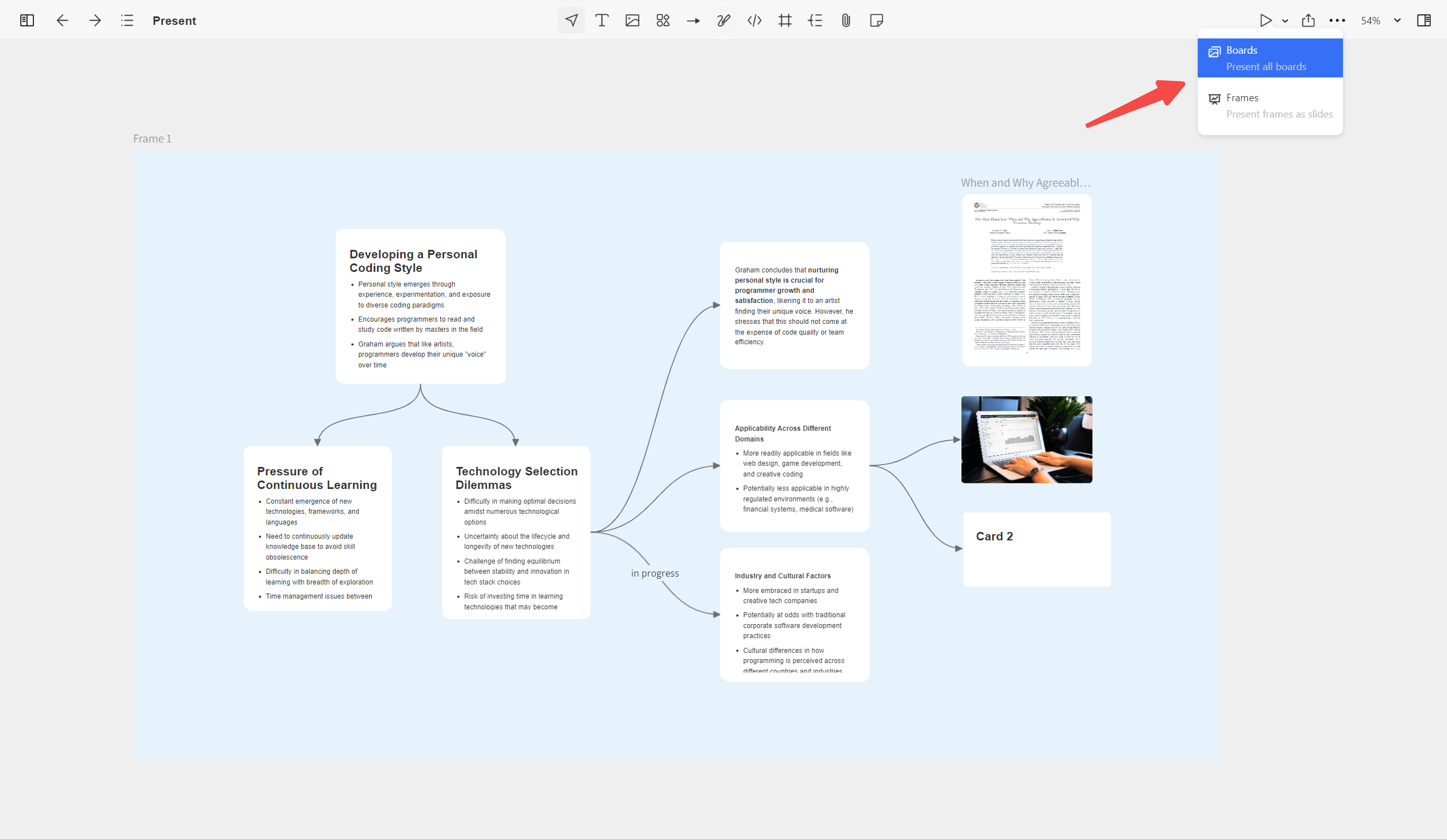Choose Boards present all boards option
The height and width of the screenshot is (840, 1447).
coord(1270,58)
